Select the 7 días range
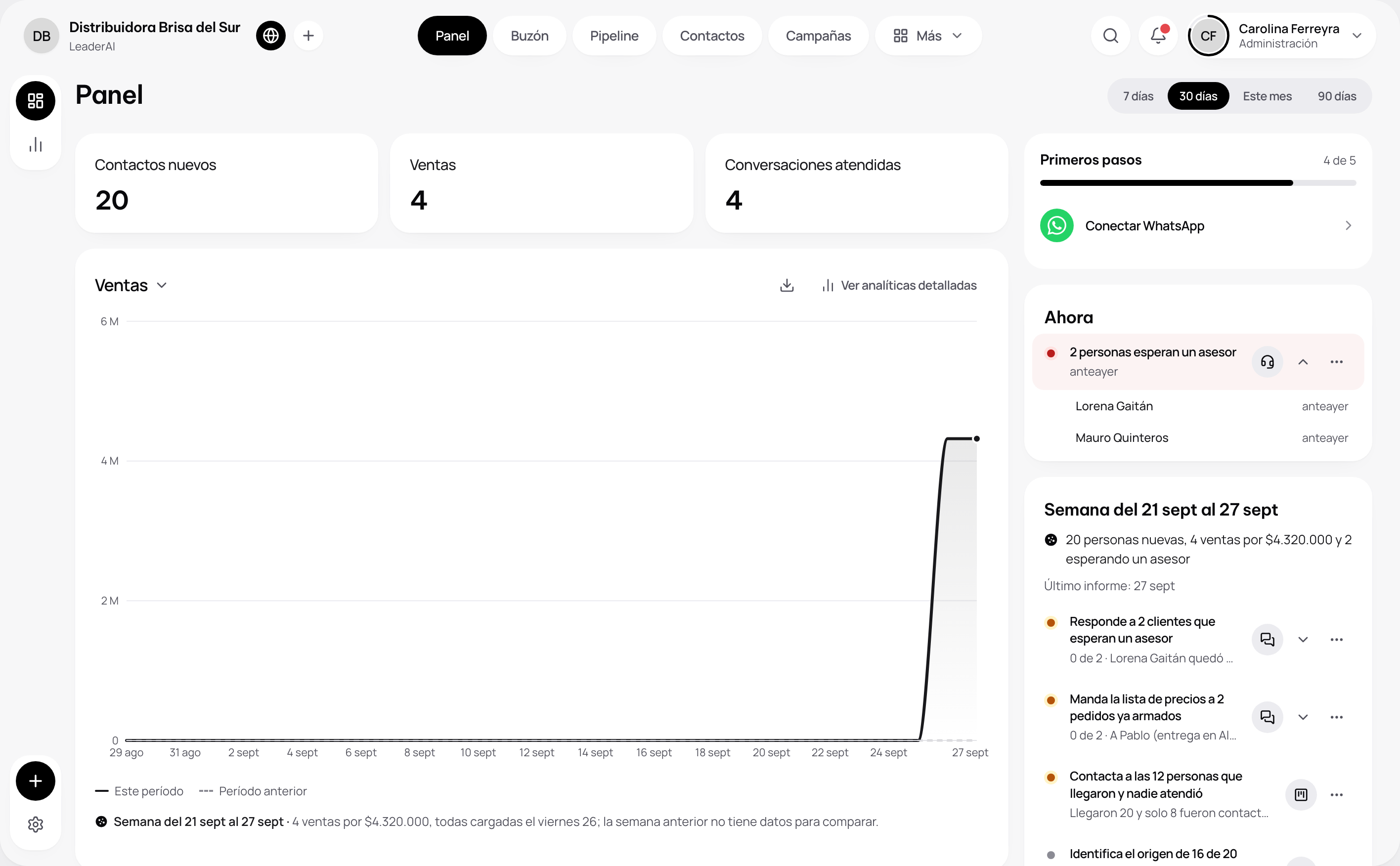 (1137, 96)
